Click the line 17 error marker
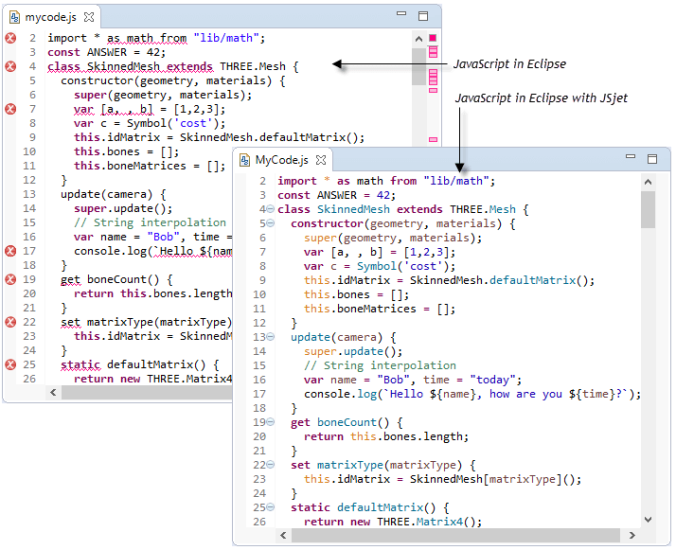The image size is (676, 550). click(10, 251)
